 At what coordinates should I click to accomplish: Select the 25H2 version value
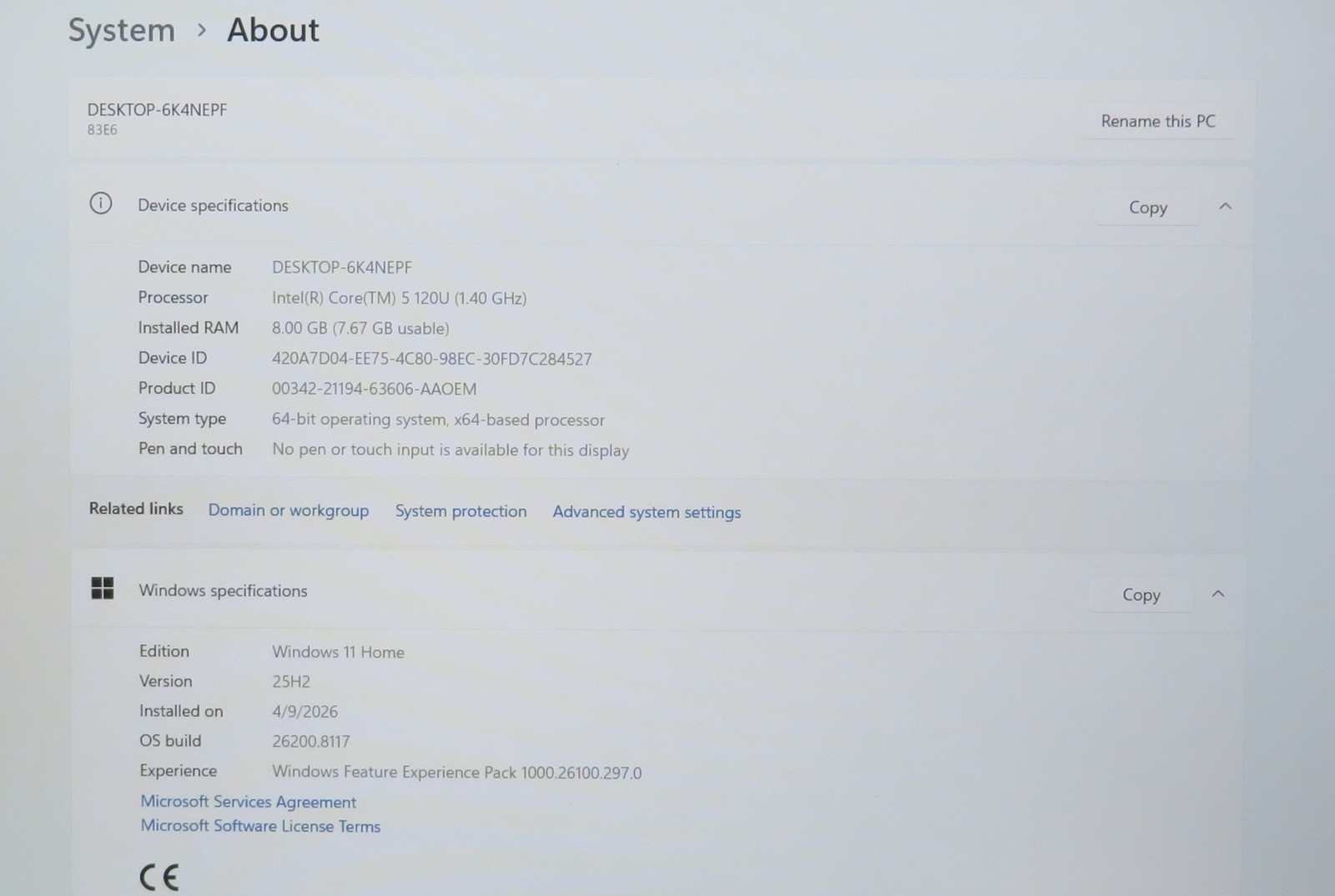coord(291,682)
